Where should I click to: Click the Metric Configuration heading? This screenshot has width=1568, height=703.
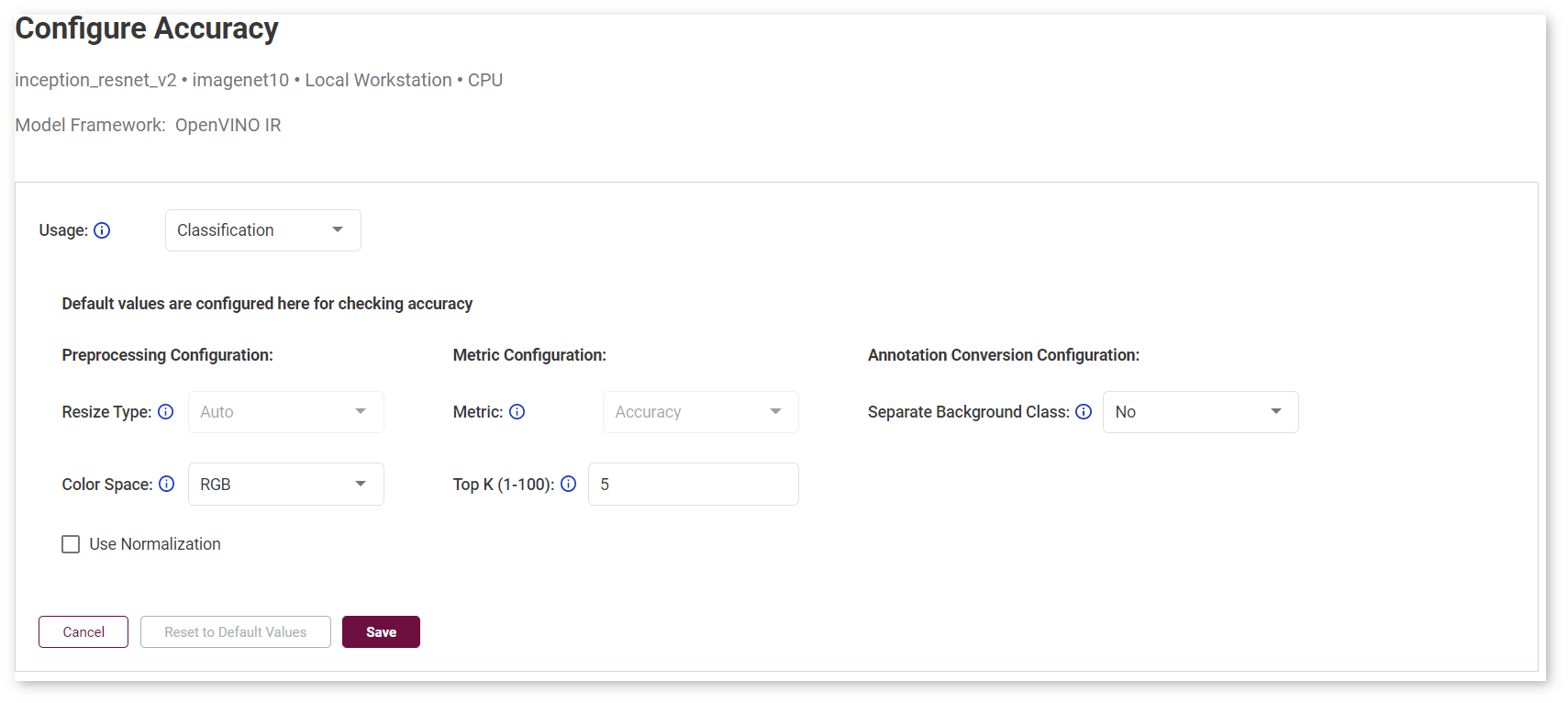pos(529,355)
